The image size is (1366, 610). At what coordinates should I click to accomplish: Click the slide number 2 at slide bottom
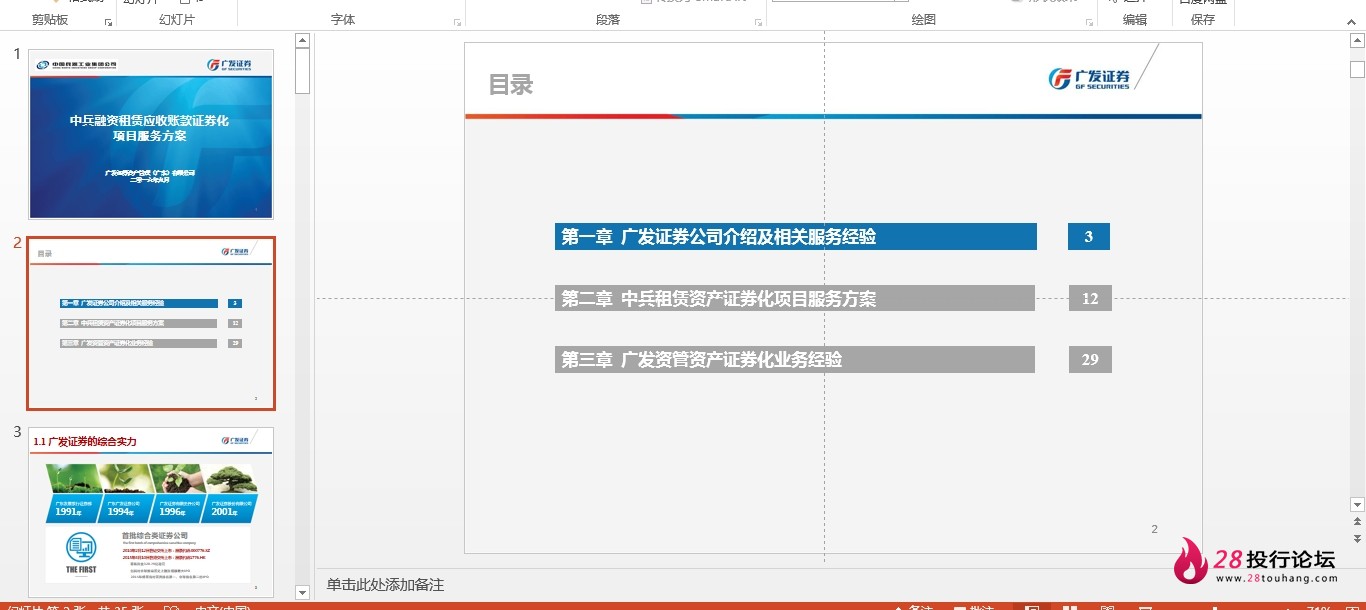click(1154, 529)
